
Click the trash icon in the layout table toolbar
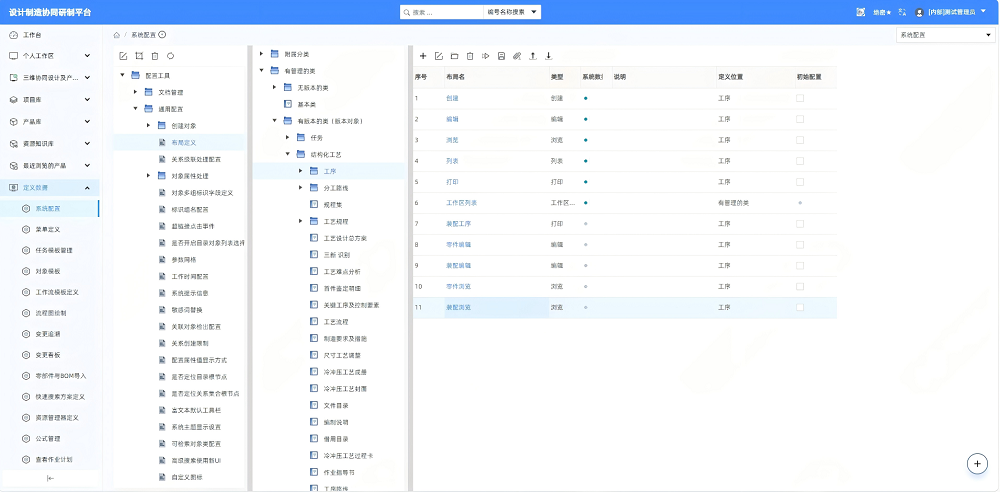[470, 56]
